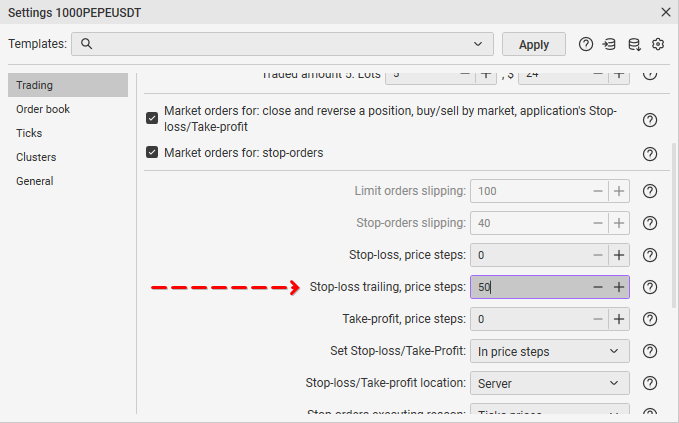Increase Stop-orders slipping with plus

pos(619,223)
